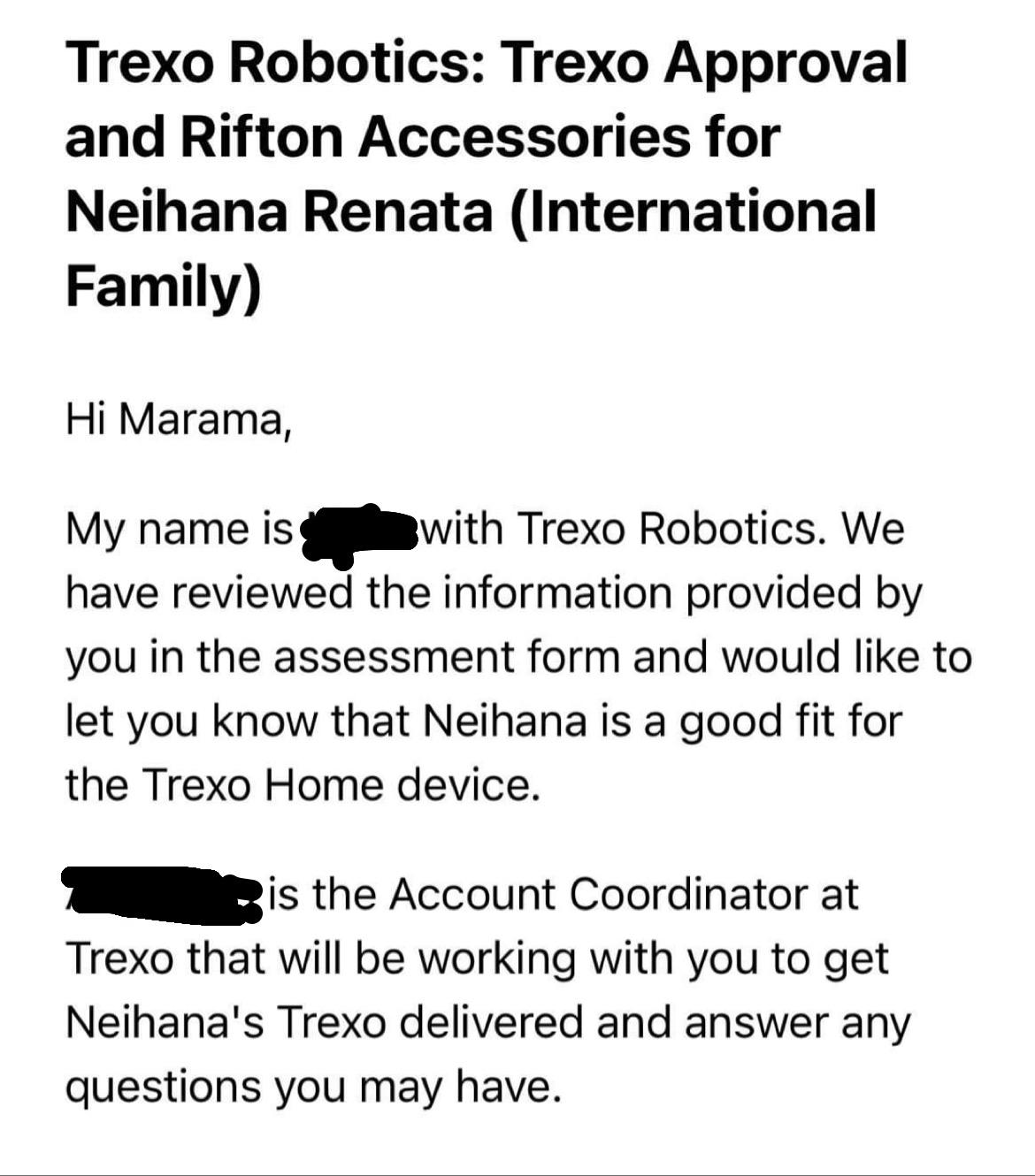Click "Neihana's Trexo delivered" in the second paragraph
Image resolution: width=1035 pixels, height=1176 pixels.
[325, 1023]
